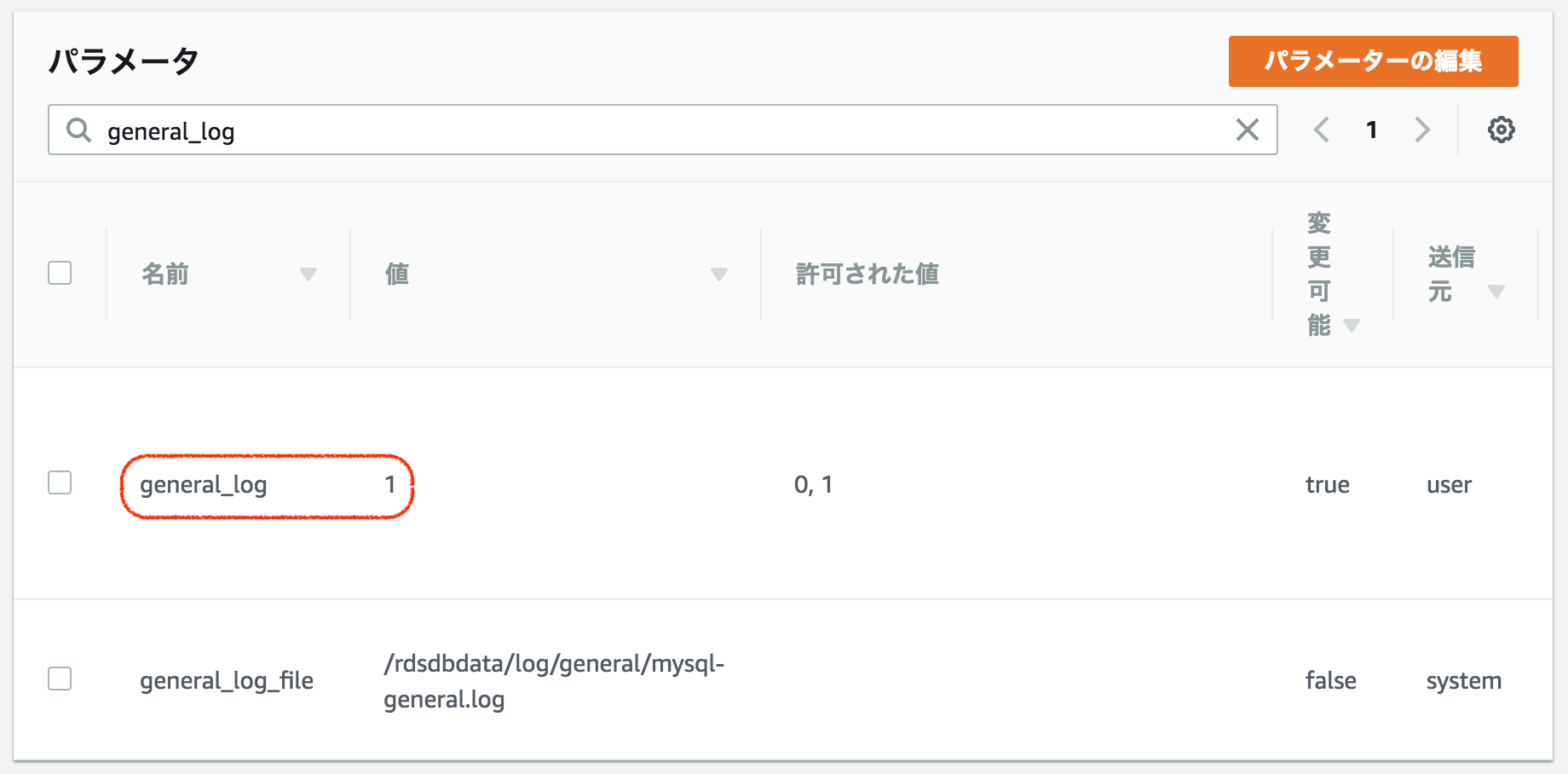Click the allowed values 0, 1 cell
Image resolution: width=1568 pixels, height=774 pixels.
tap(813, 485)
